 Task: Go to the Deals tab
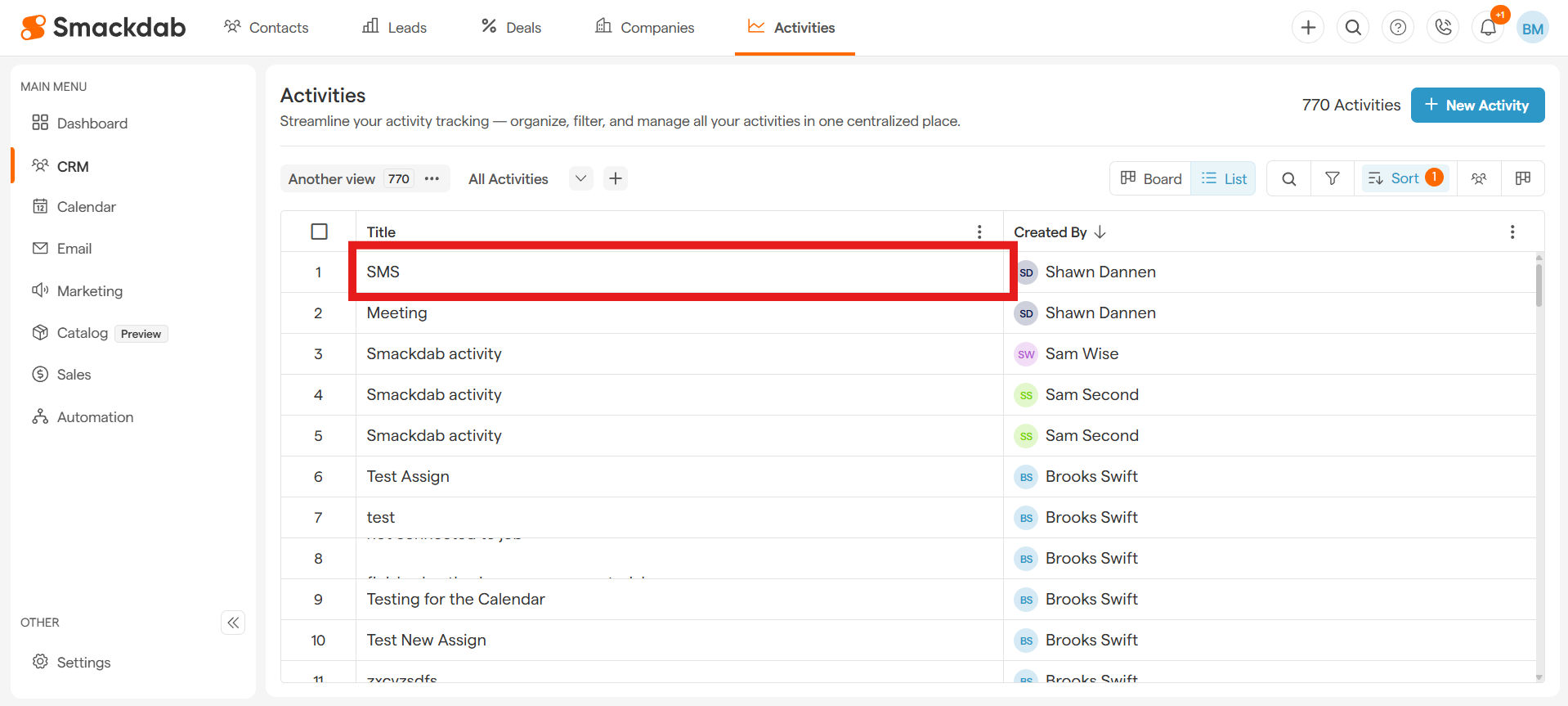coord(511,28)
